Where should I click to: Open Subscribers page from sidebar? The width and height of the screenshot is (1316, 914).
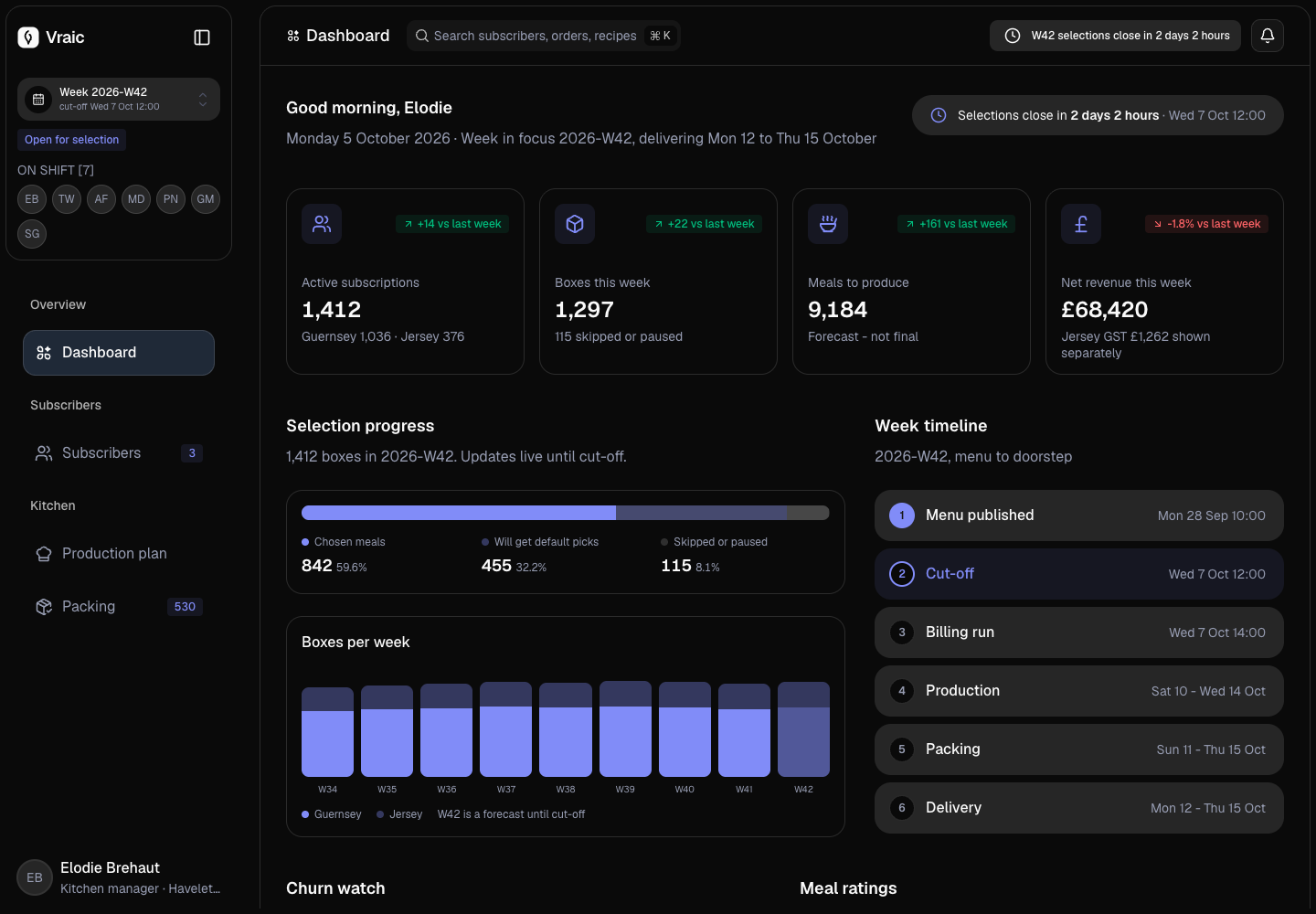pyautogui.click(x=119, y=453)
